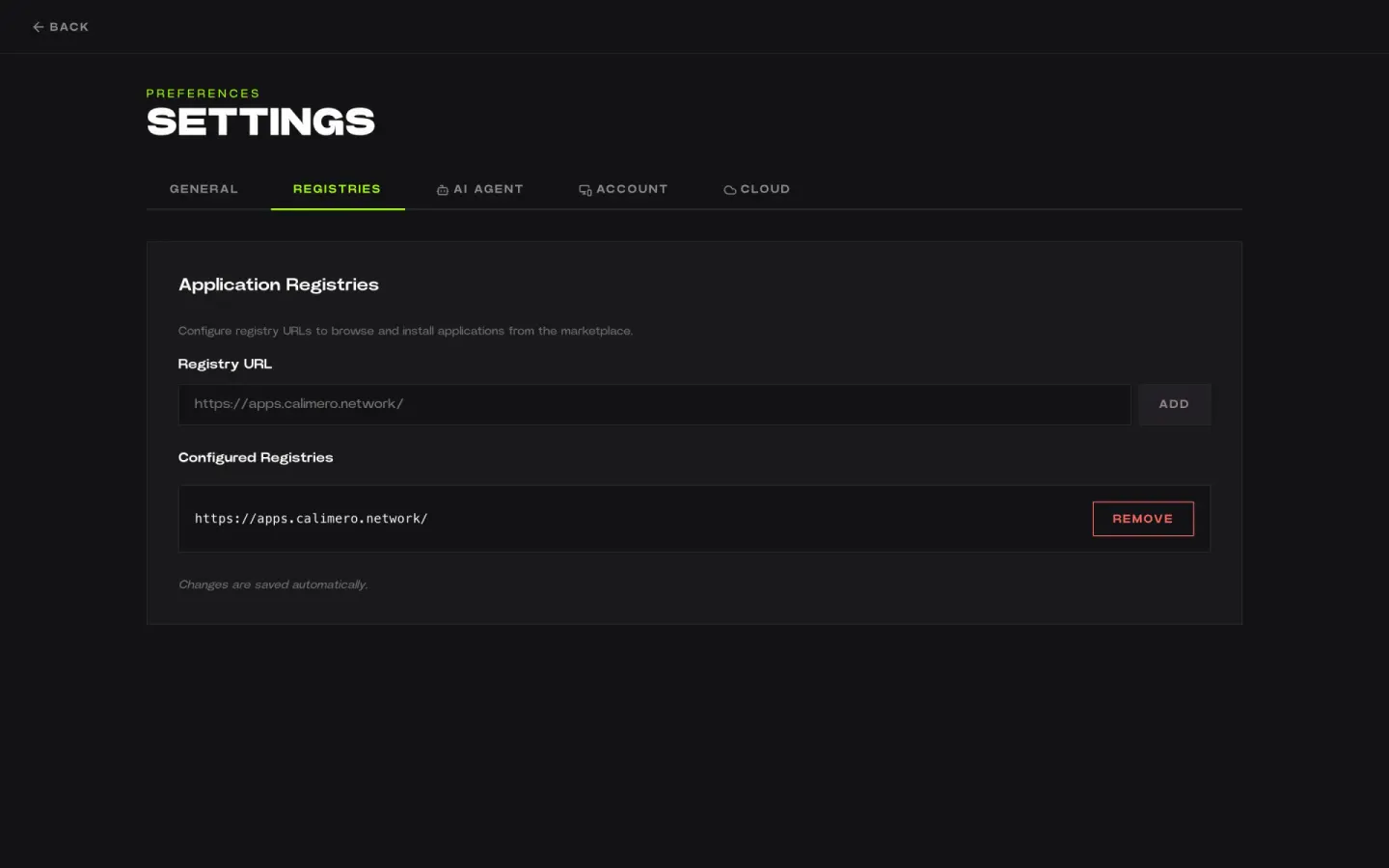1389x868 pixels.
Task: Select the Registries tab
Action: tap(337, 189)
